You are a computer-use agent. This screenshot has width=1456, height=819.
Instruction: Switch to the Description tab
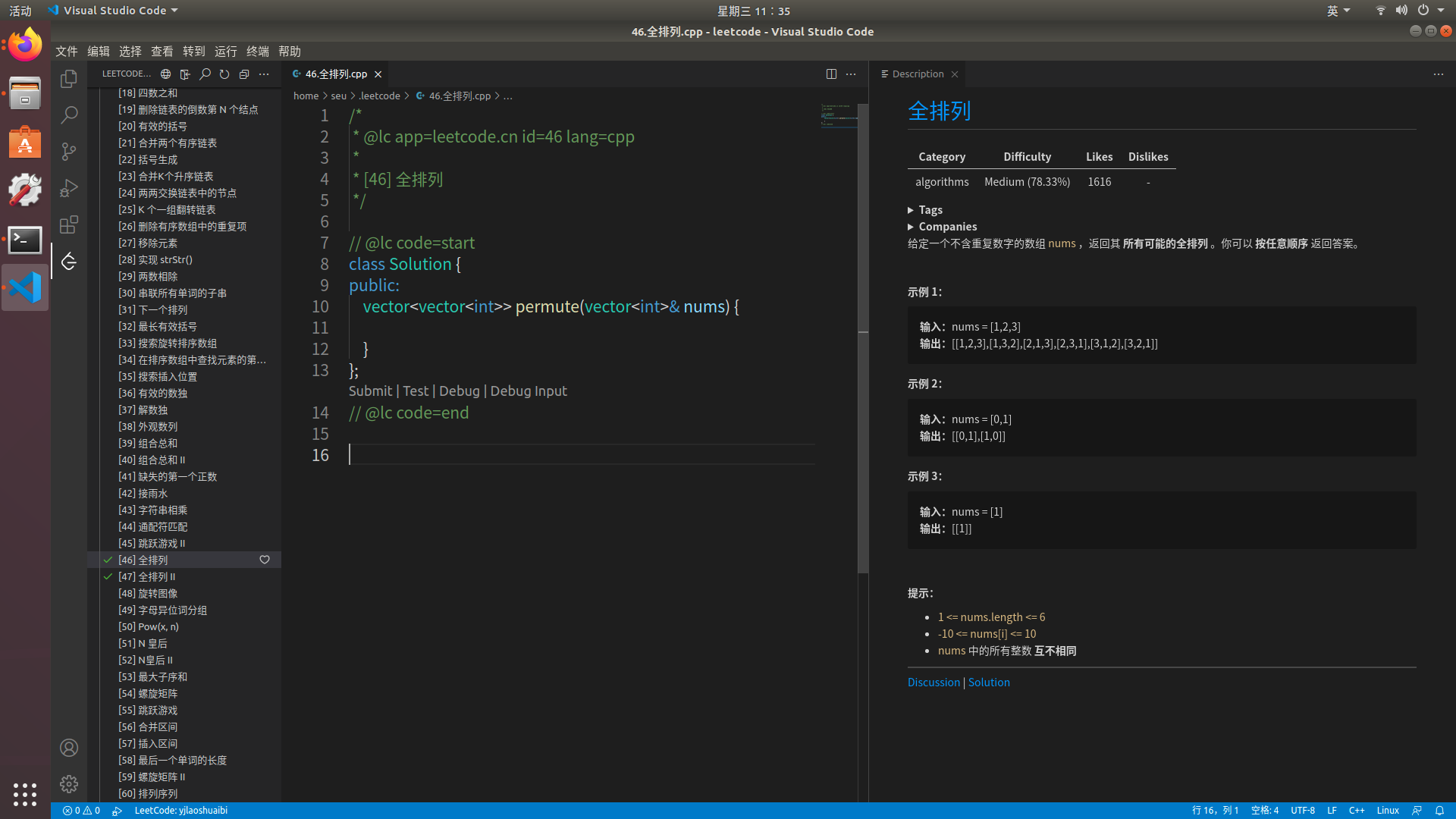click(x=917, y=74)
